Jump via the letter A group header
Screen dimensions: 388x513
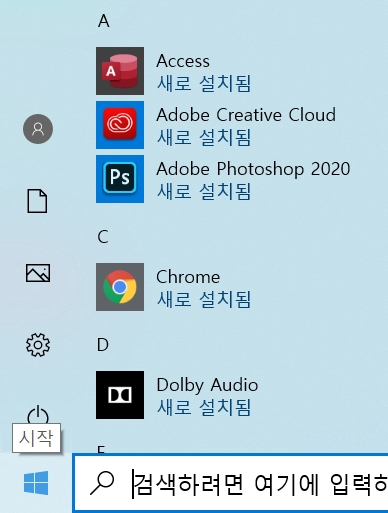[104, 21]
